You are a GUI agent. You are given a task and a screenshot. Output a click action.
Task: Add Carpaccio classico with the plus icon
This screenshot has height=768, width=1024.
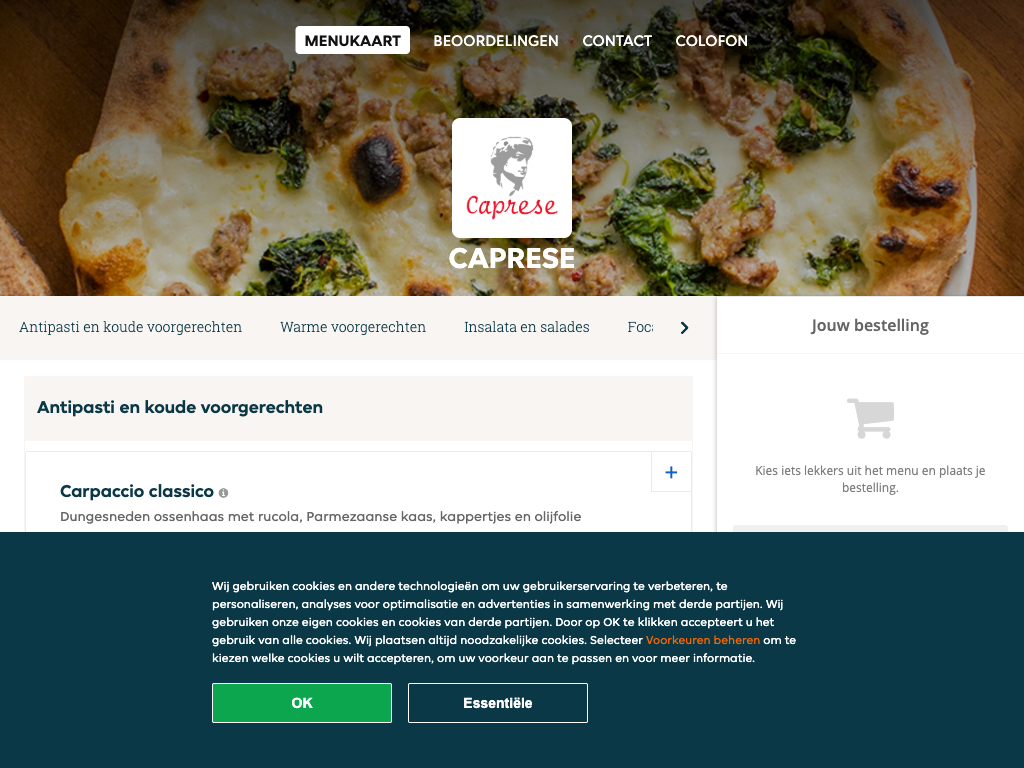click(x=671, y=472)
